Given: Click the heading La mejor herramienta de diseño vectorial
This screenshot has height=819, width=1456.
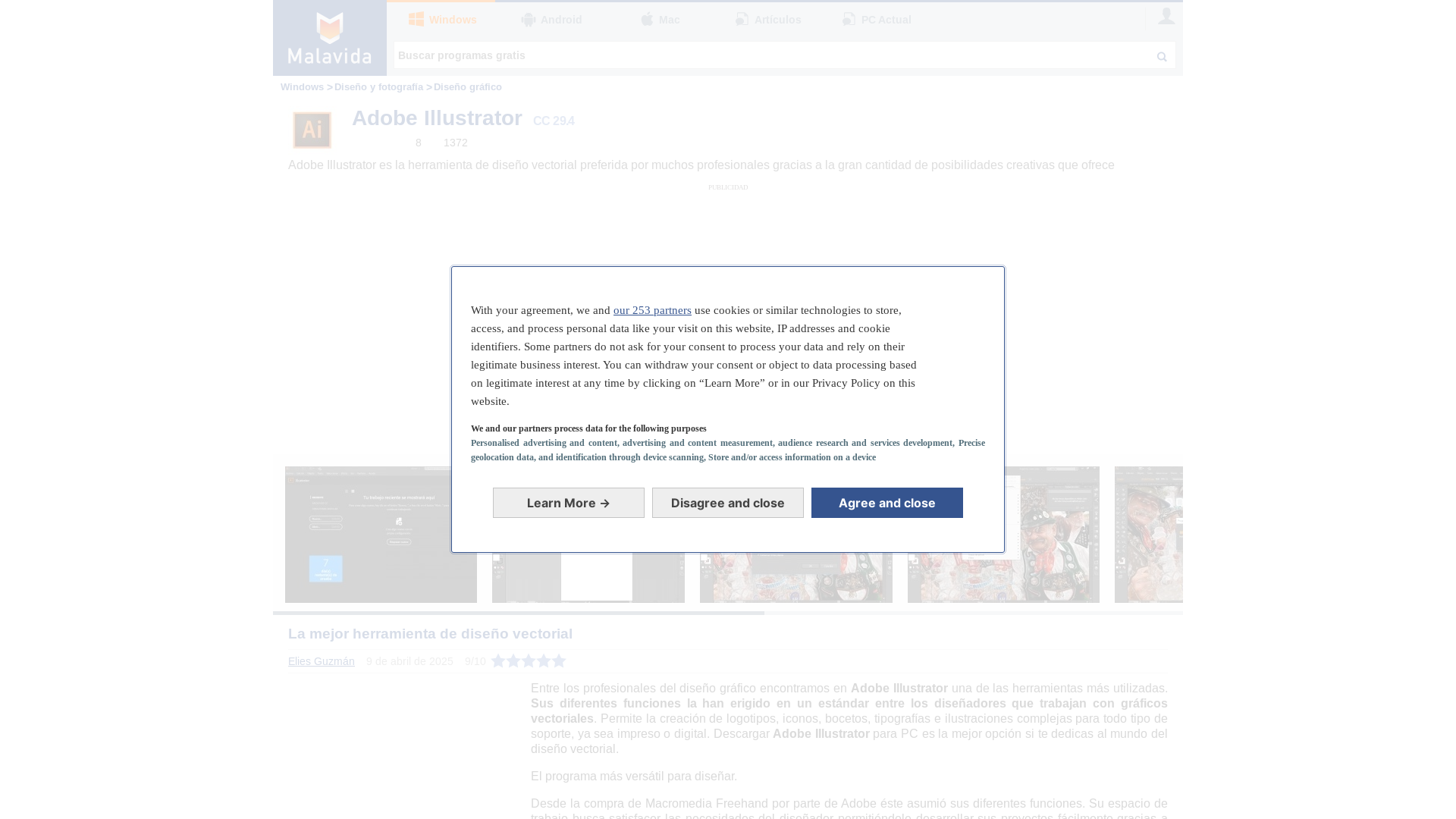Looking at the screenshot, I should point(430,634).
